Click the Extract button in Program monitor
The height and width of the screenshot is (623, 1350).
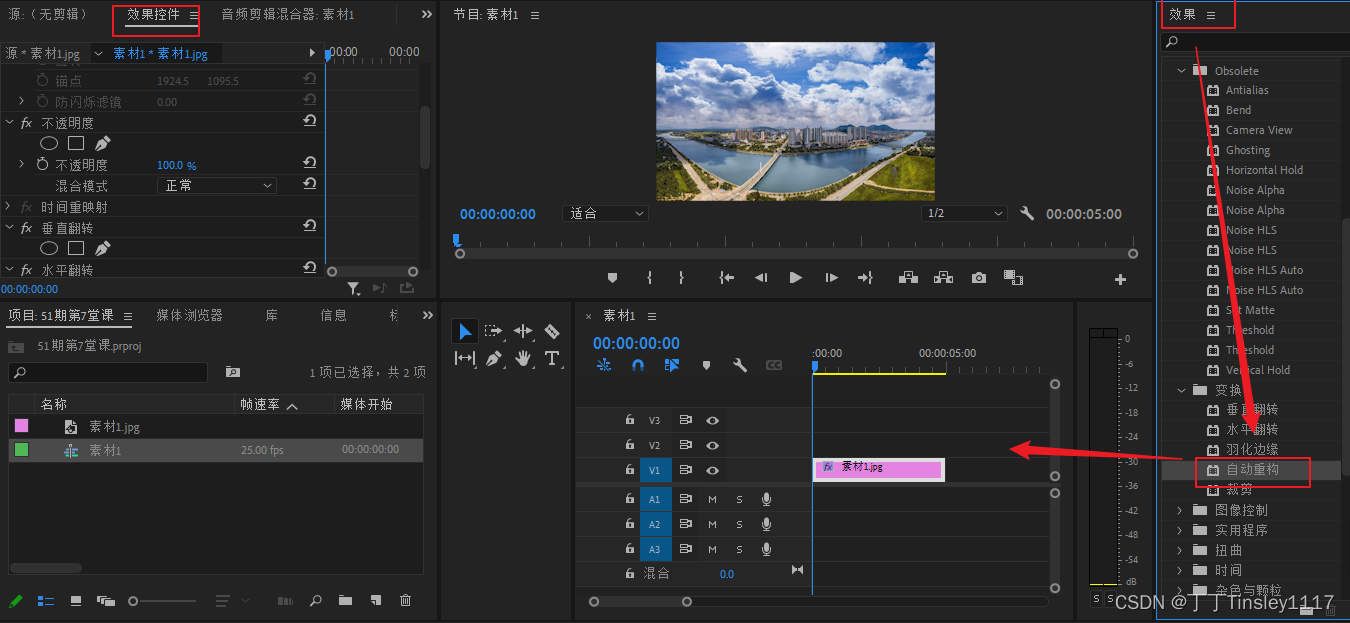click(x=943, y=278)
